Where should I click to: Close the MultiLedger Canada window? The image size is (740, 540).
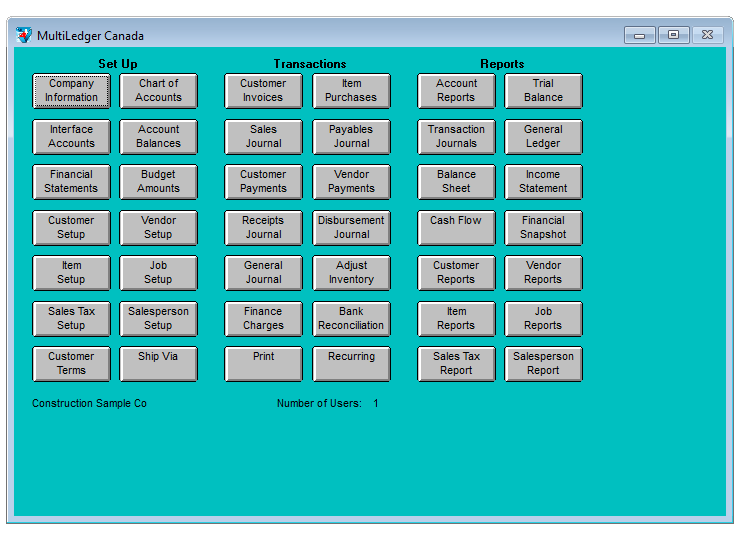(707, 35)
